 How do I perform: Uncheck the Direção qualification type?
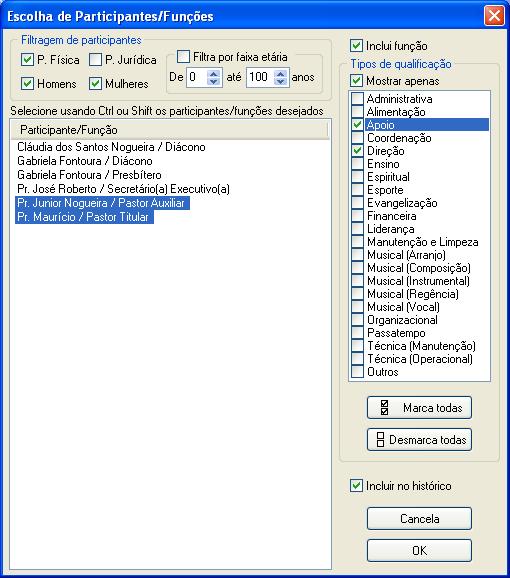pyautogui.click(x=357, y=150)
